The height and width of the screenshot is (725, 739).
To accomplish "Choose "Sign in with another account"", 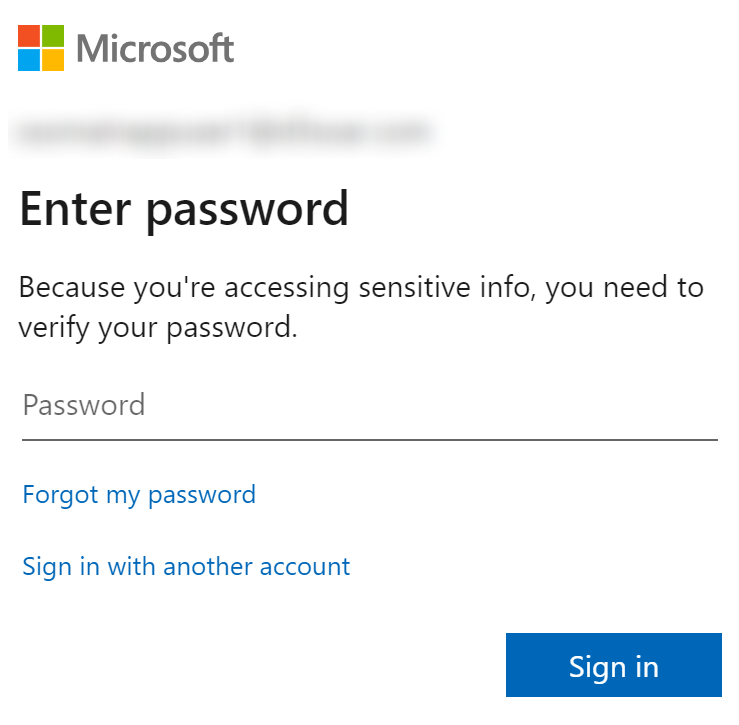I will coord(186,567).
